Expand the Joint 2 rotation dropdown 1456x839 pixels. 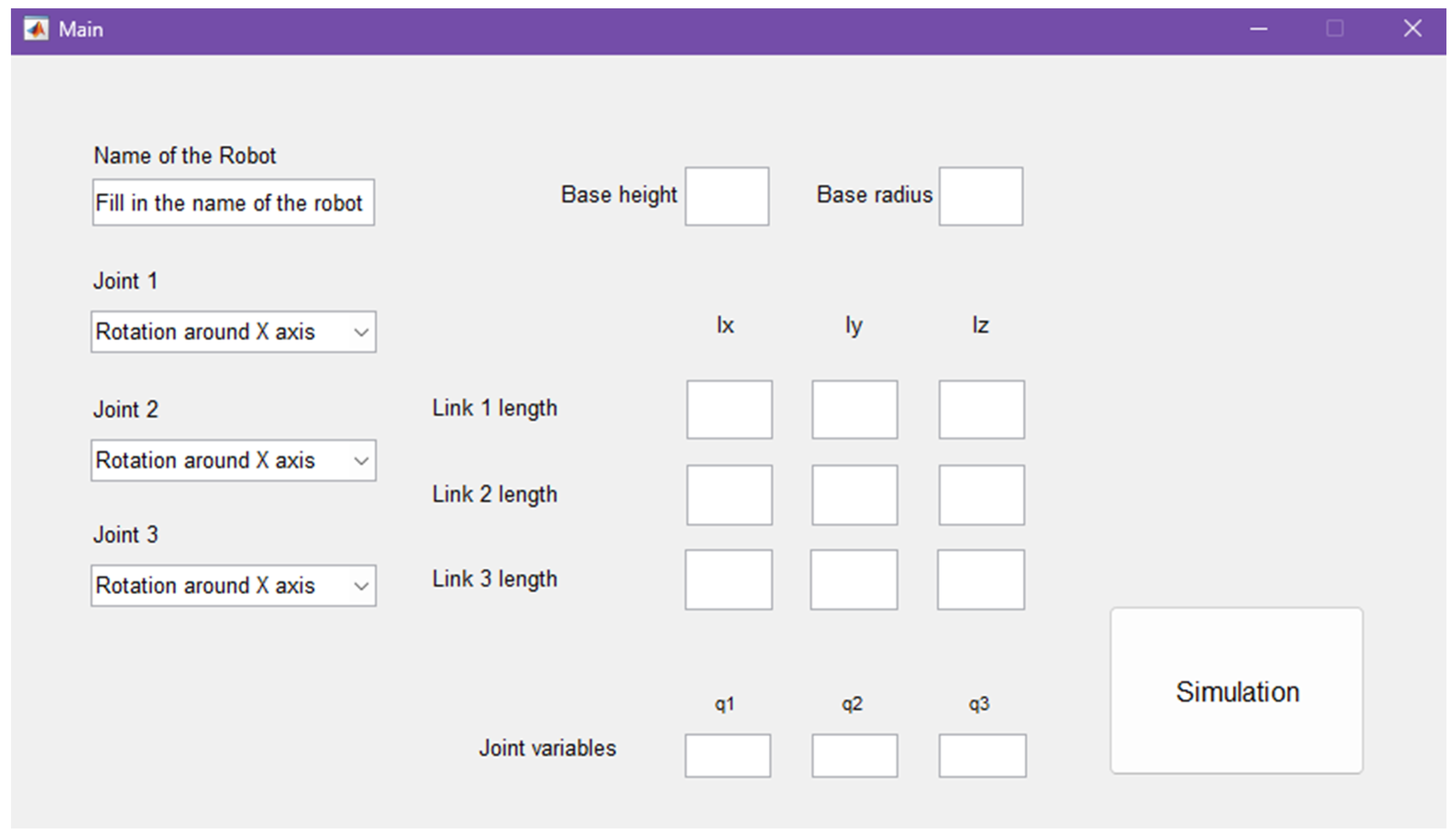click(x=234, y=460)
